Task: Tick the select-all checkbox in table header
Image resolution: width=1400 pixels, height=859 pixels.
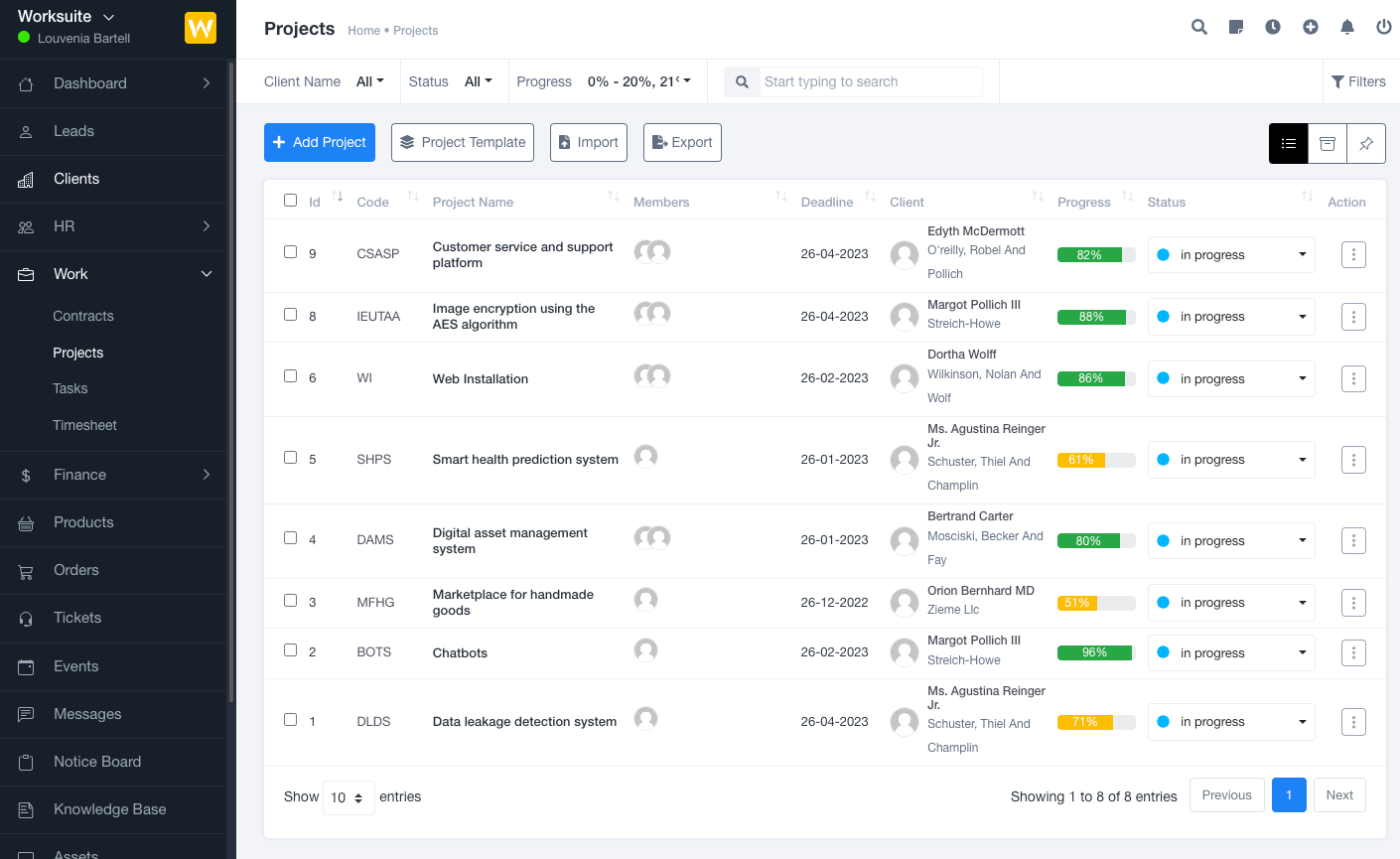Action: tap(290, 201)
